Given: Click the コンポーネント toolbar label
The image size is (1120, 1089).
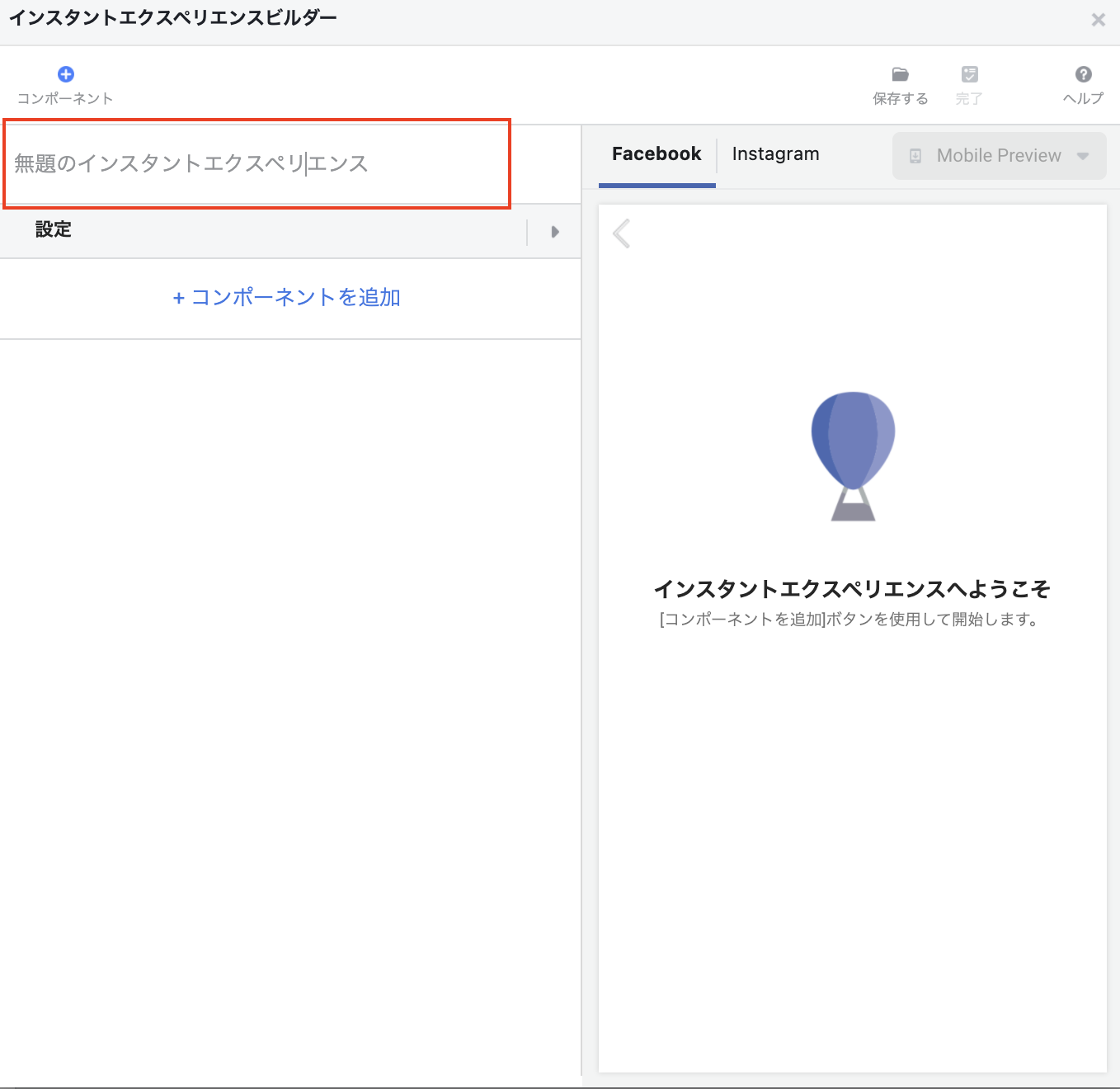Looking at the screenshot, I should 65,99.
